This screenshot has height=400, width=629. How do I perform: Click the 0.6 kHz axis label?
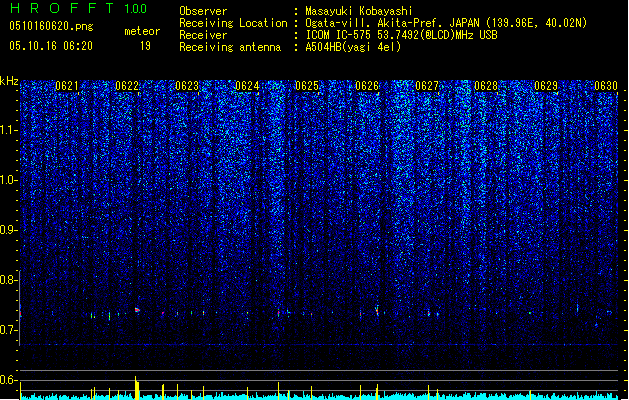coord(8,380)
